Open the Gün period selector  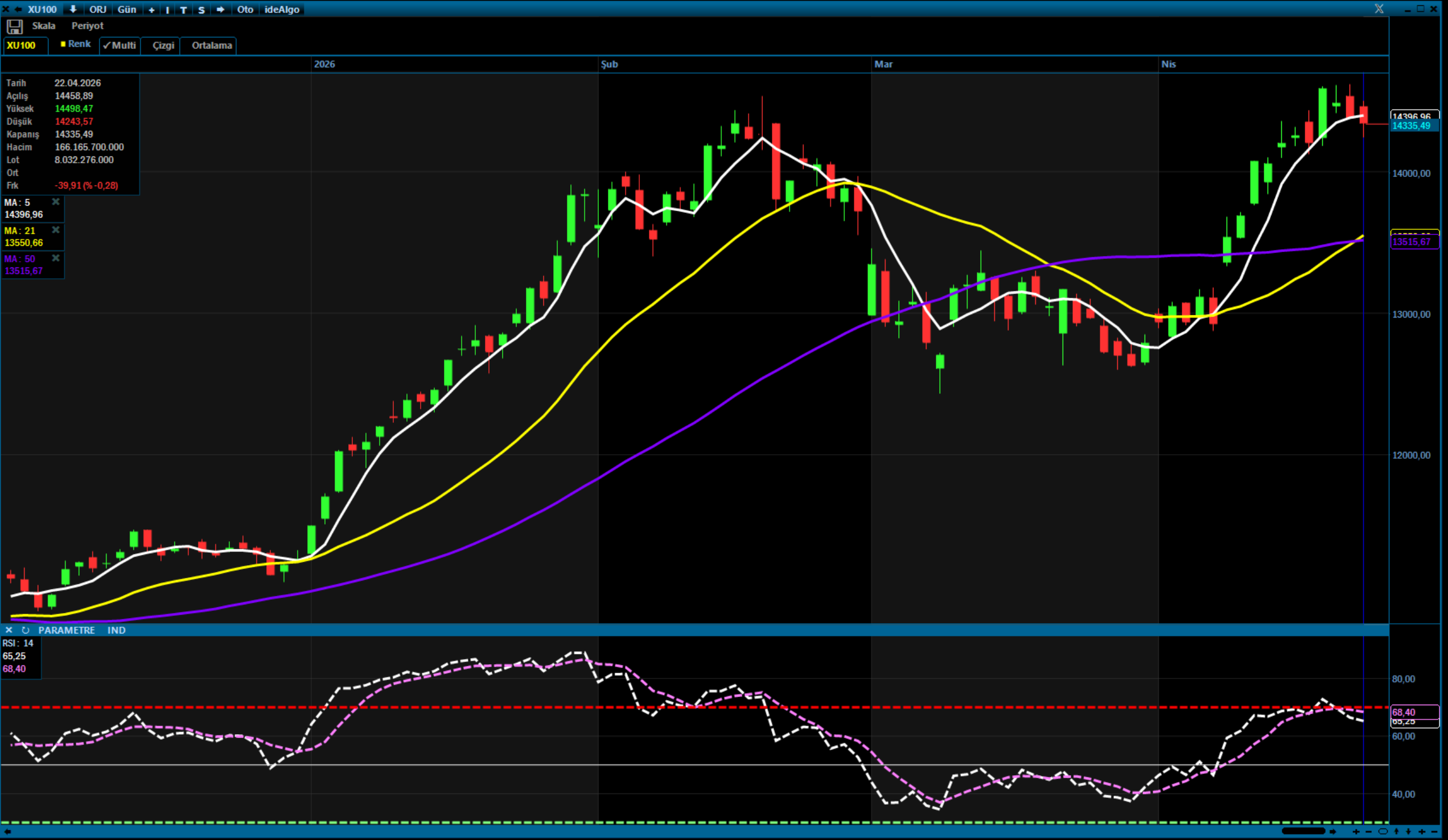126,9
